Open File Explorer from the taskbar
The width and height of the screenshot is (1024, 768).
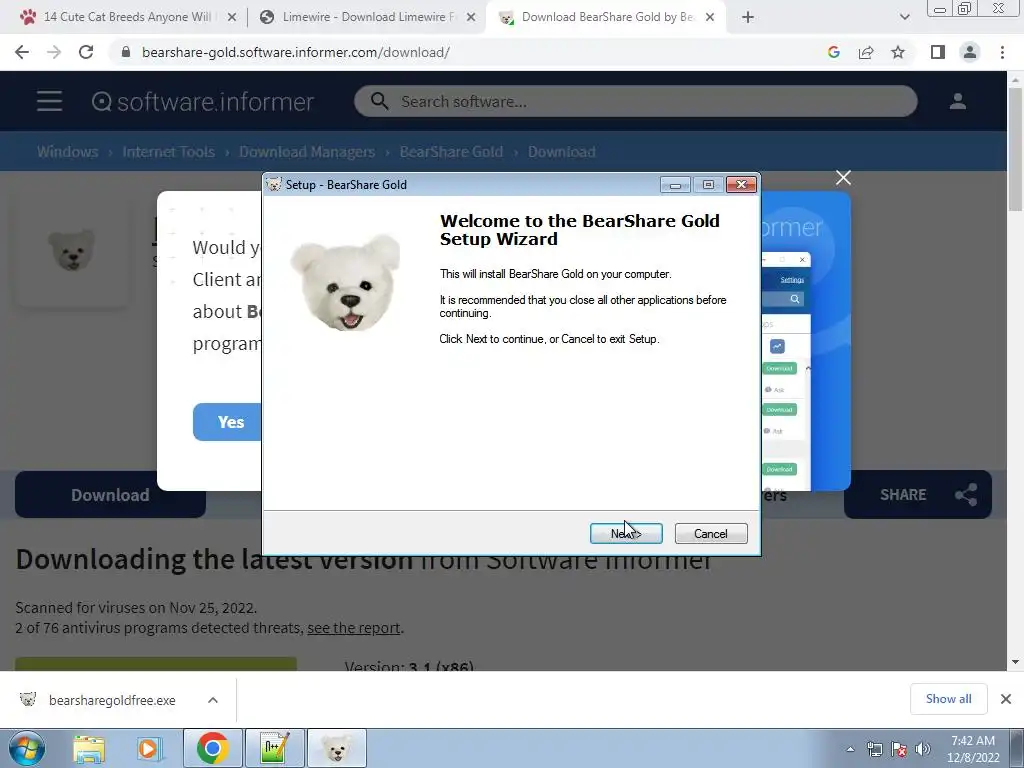coord(89,748)
